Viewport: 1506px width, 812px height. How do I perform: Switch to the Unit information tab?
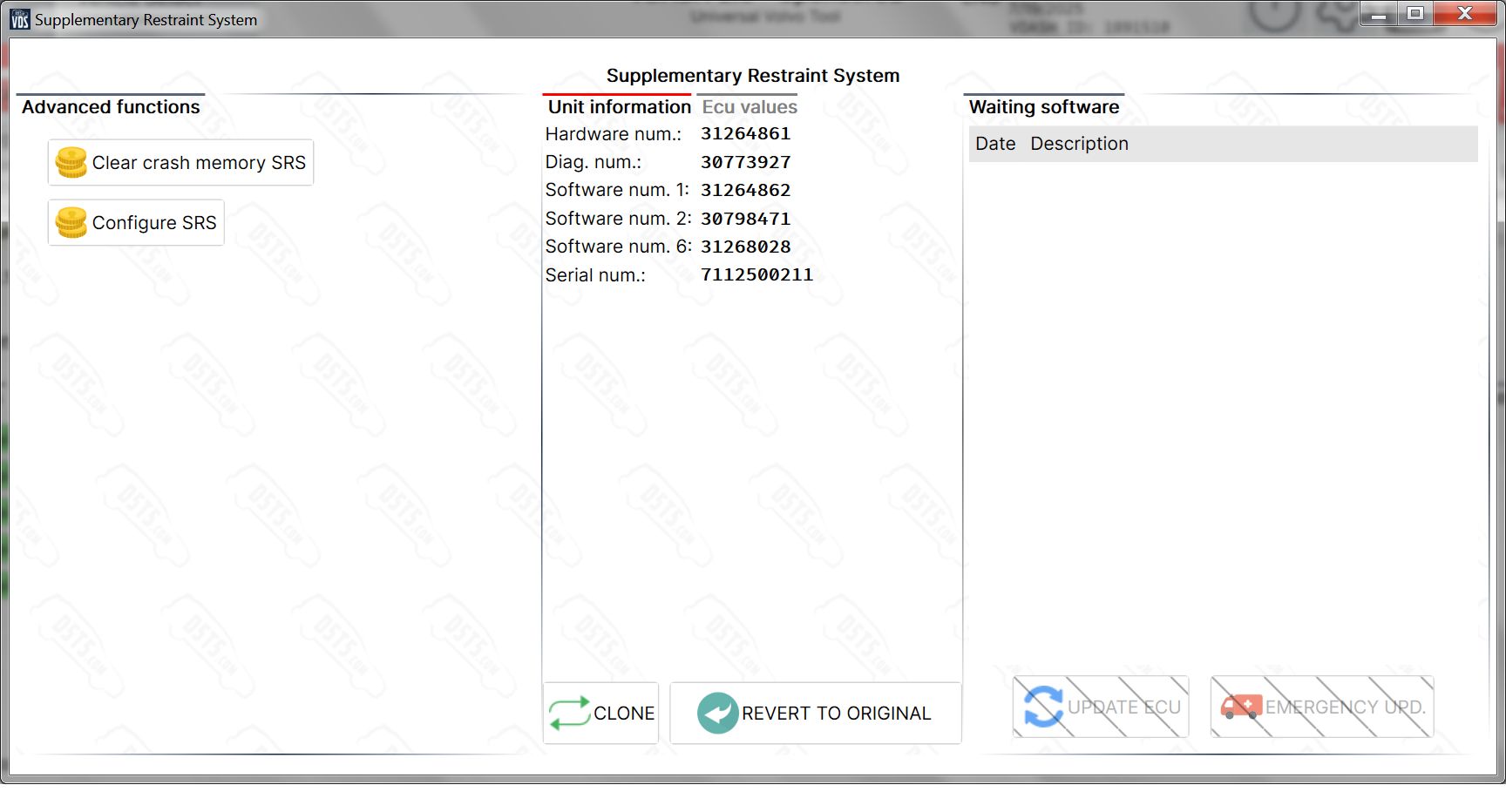[617, 106]
